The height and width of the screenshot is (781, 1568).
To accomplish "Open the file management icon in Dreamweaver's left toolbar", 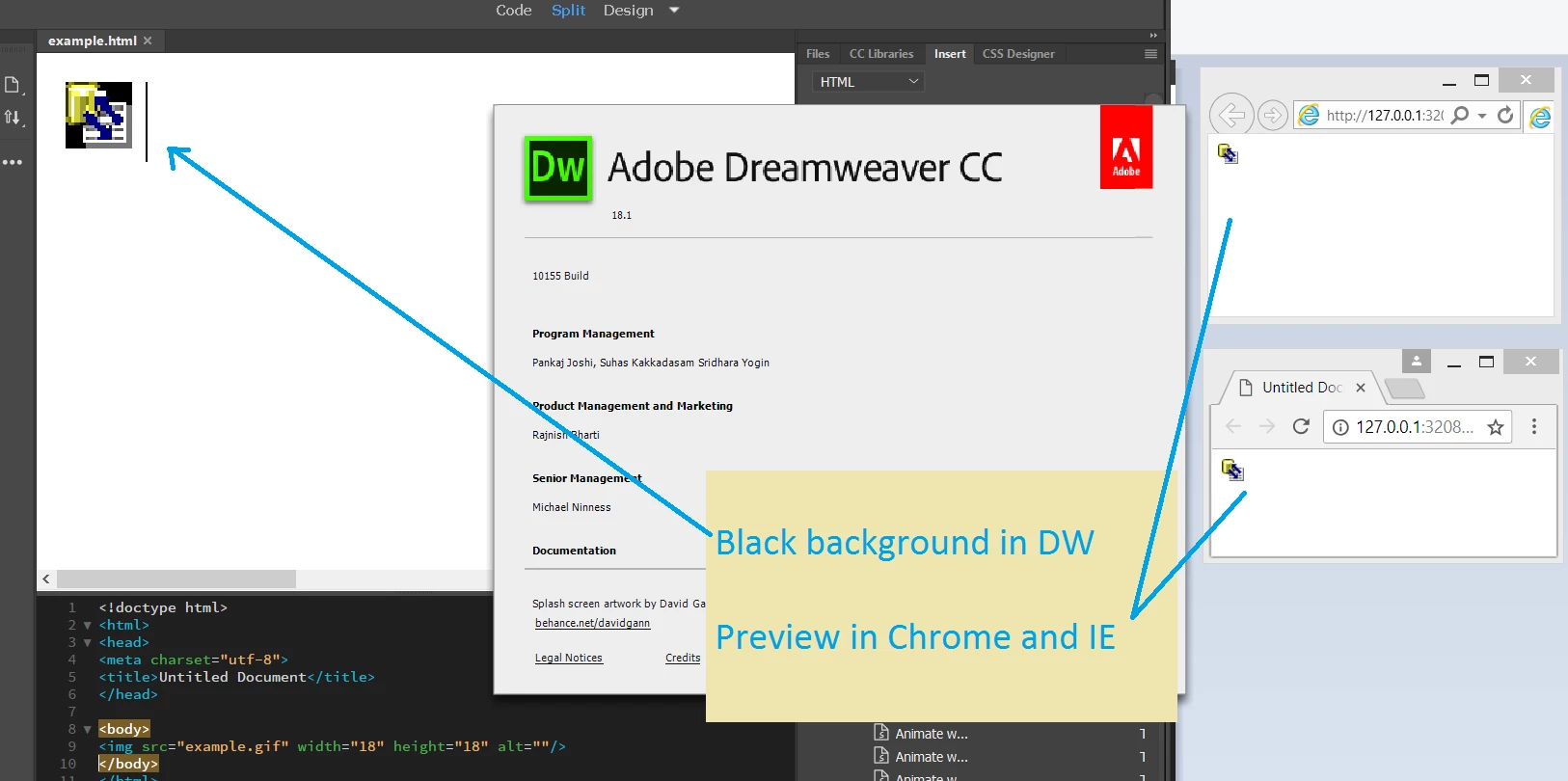I will [13, 85].
